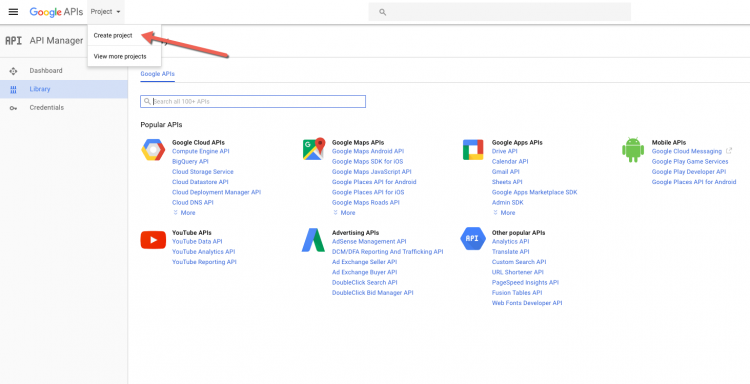Open Google Maps Roads API link
Viewport: 750px width, 384px height.
click(365, 203)
